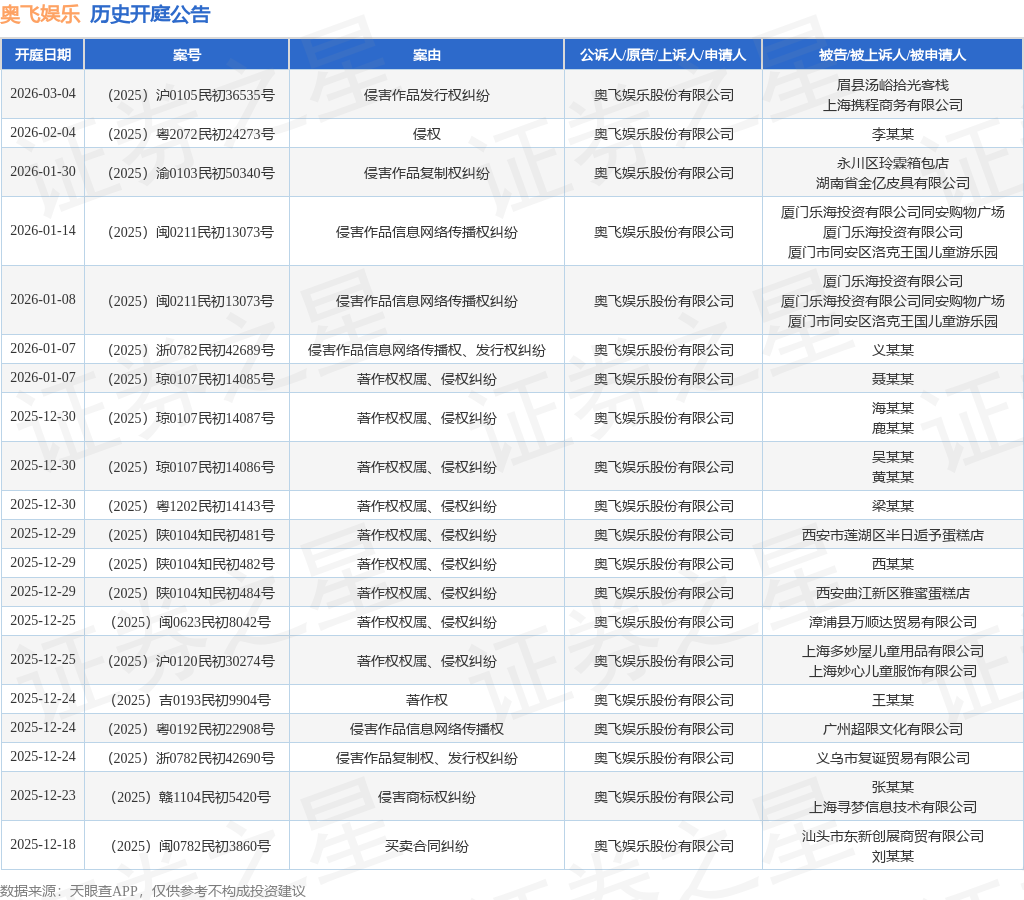
Task: Click defendant 永川区玲霖箱包店
Action: (x=892, y=163)
